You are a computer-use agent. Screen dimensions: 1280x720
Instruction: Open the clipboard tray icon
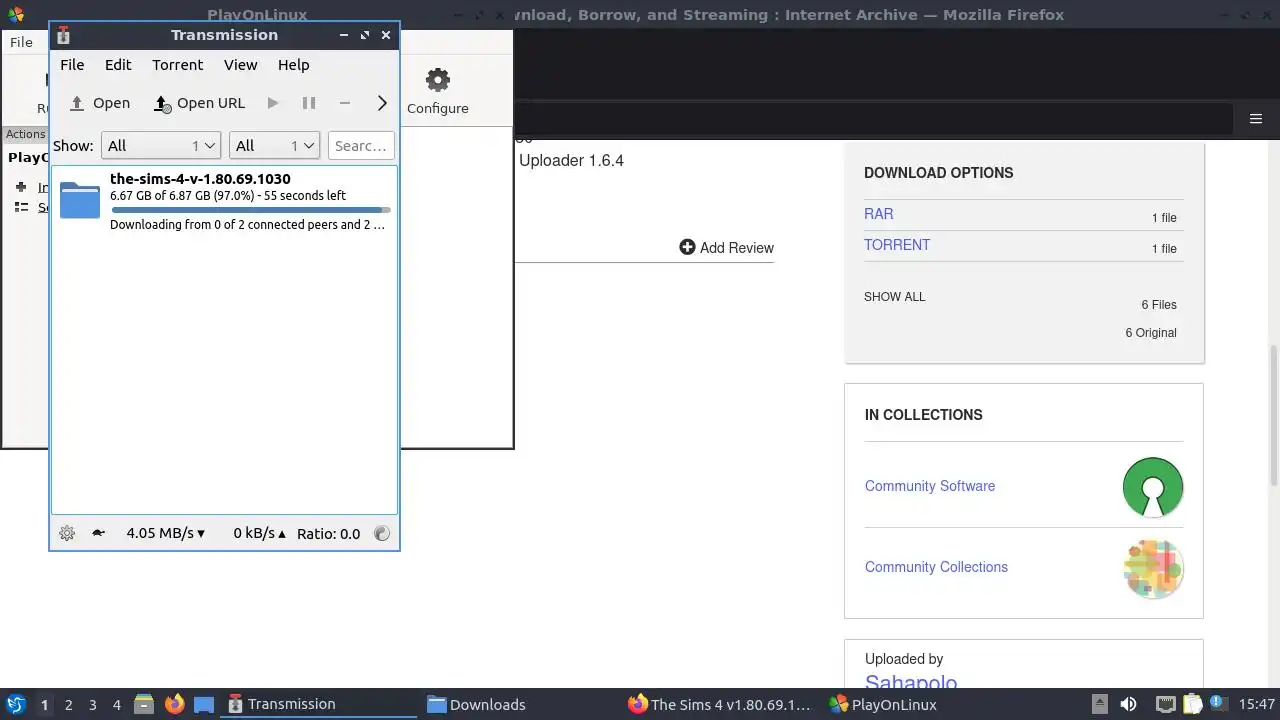pos(1192,704)
